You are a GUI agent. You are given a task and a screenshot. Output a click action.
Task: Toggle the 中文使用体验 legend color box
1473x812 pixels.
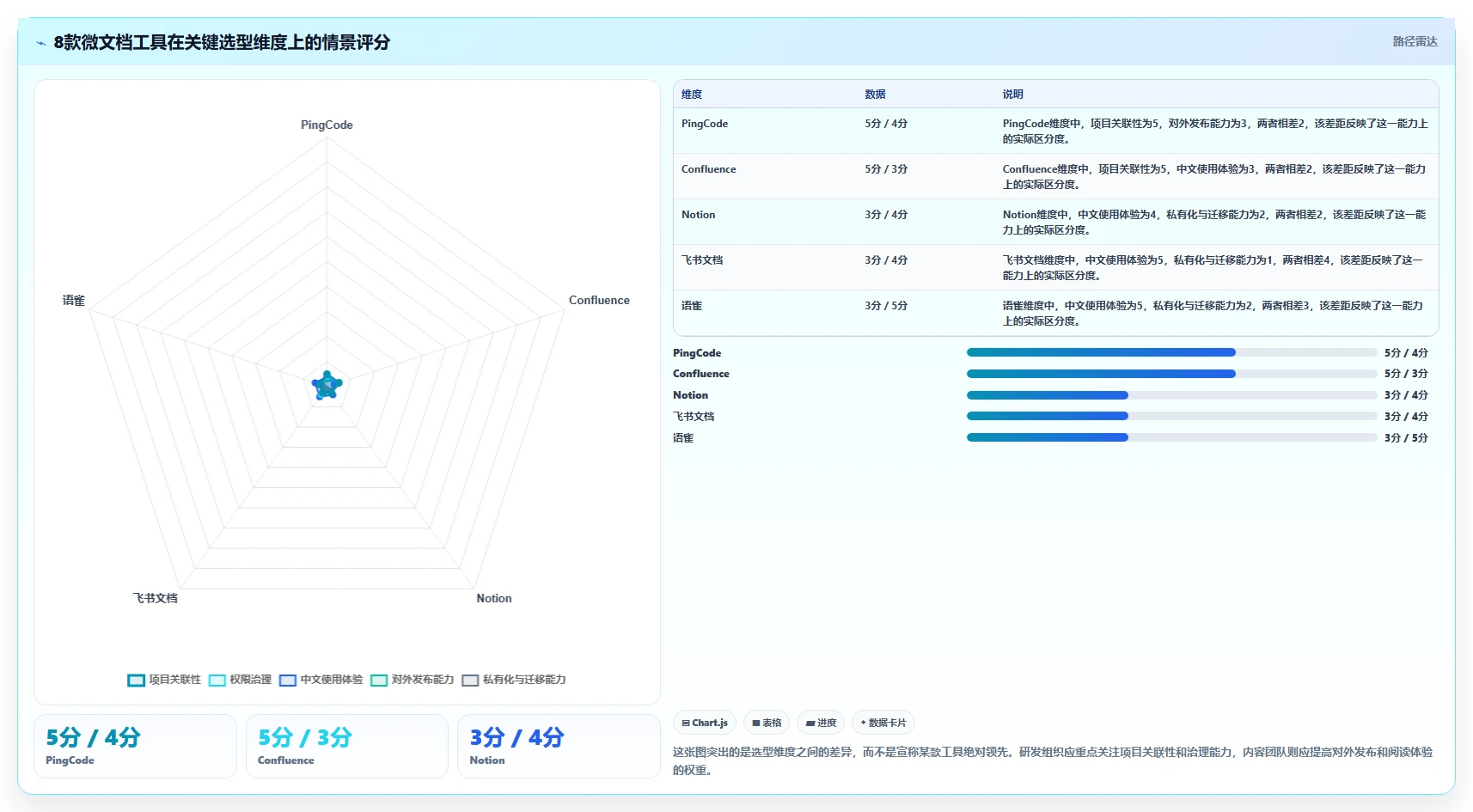(x=287, y=681)
